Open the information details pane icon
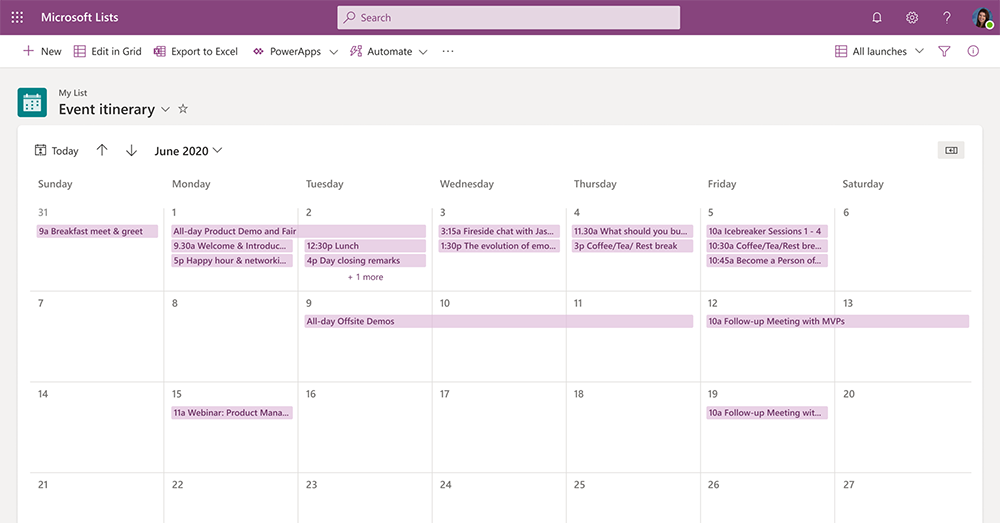Viewport: 1000px width, 523px height. tap(973, 51)
